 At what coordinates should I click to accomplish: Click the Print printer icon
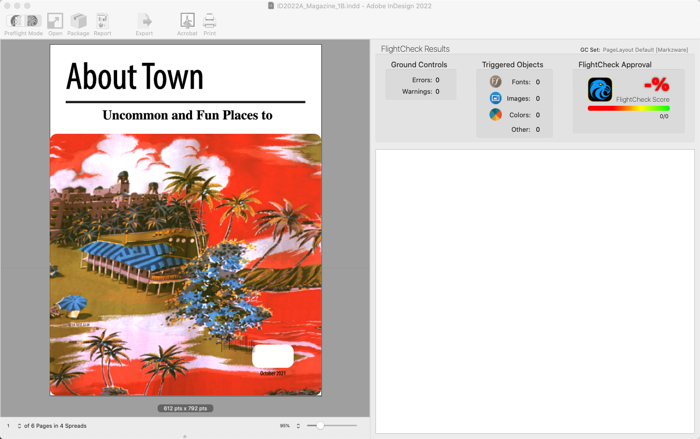pyautogui.click(x=209, y=21)
